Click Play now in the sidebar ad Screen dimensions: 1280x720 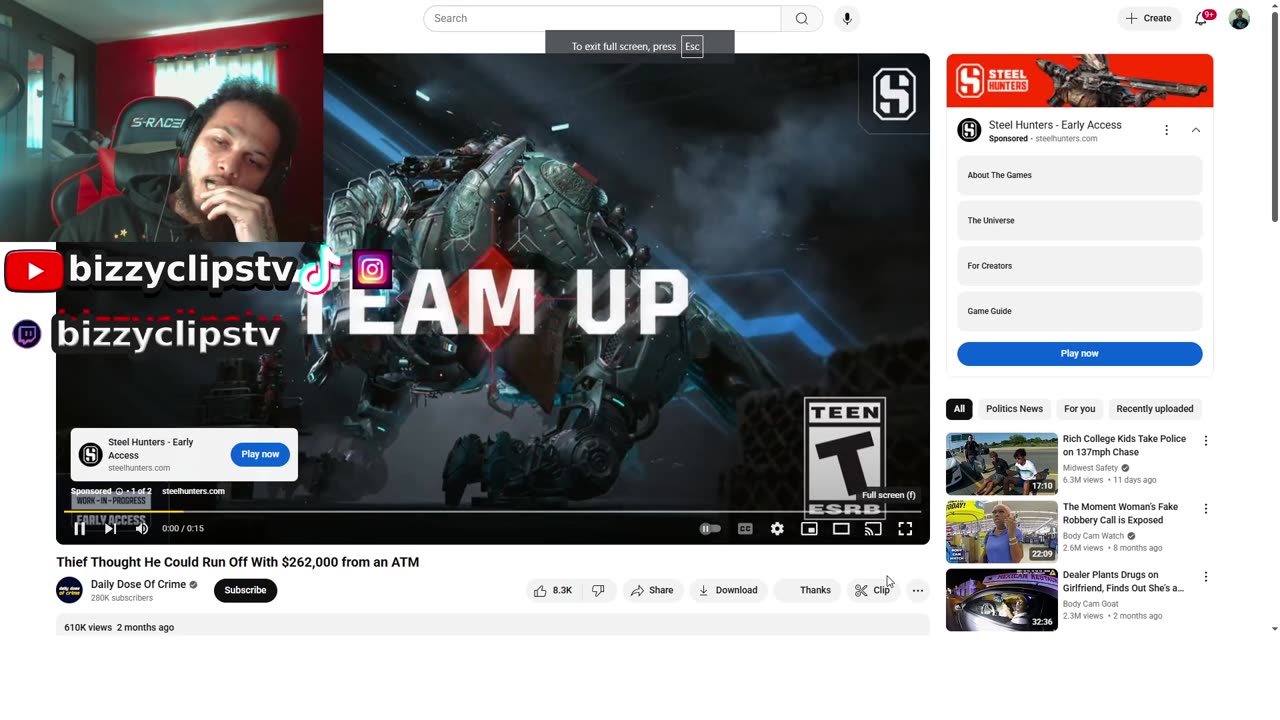(1080, 354)
